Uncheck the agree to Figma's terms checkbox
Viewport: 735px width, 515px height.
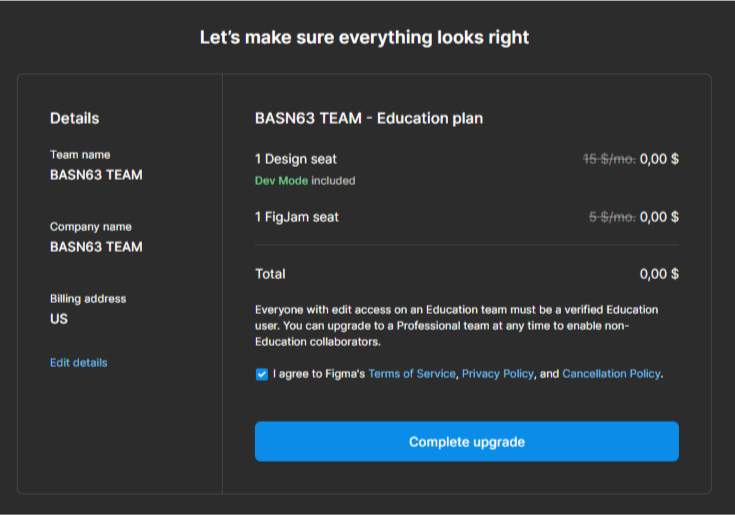[262, 374]
